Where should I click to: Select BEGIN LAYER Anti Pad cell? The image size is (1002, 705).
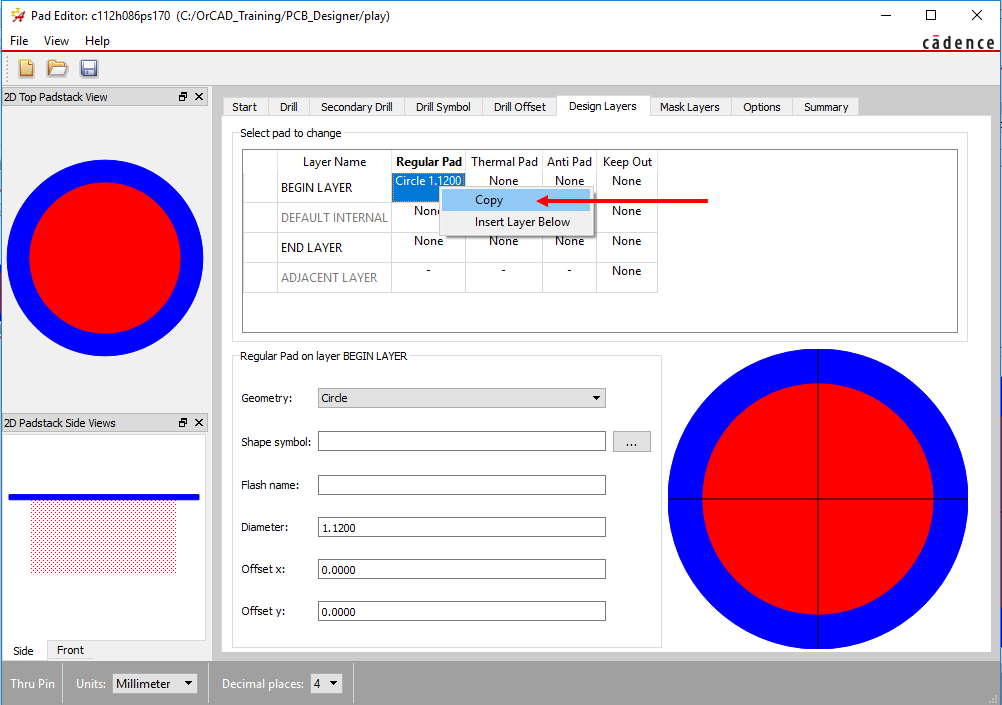pyautogui.click(x=569, y=181)
